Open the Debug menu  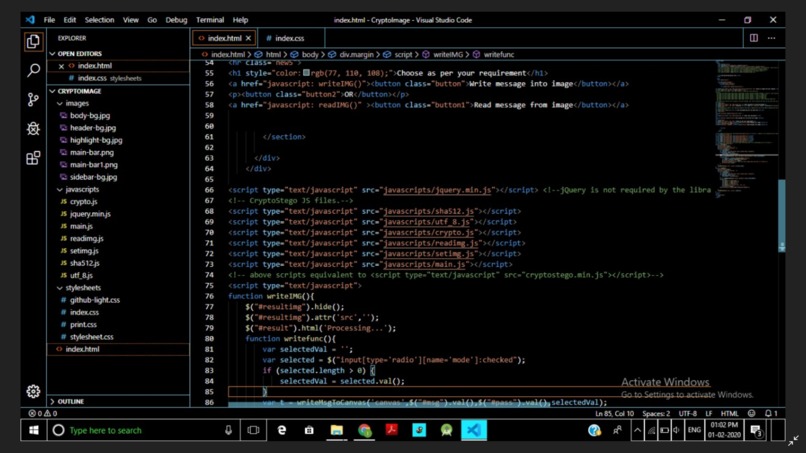[x=176, y=20]
